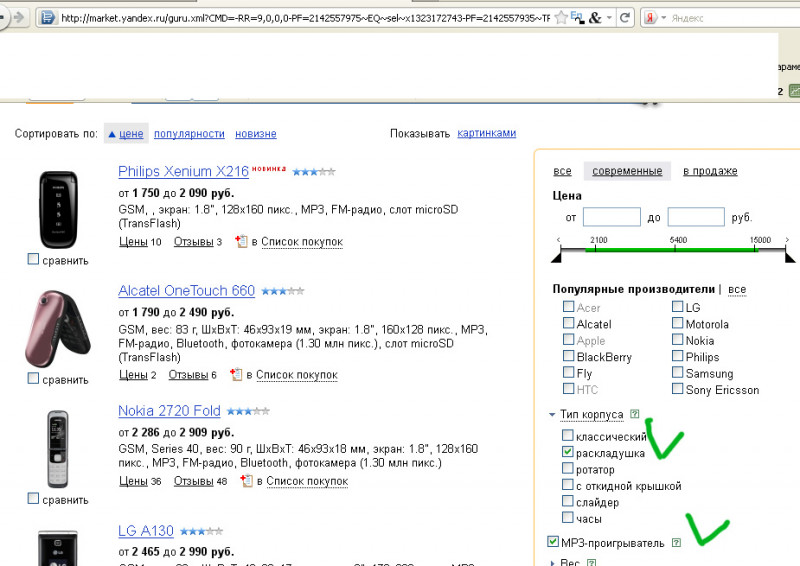This screenshot has width=800, height=566.
Task: Click the translate icon in address bar
Action: (x=577, y=18)
